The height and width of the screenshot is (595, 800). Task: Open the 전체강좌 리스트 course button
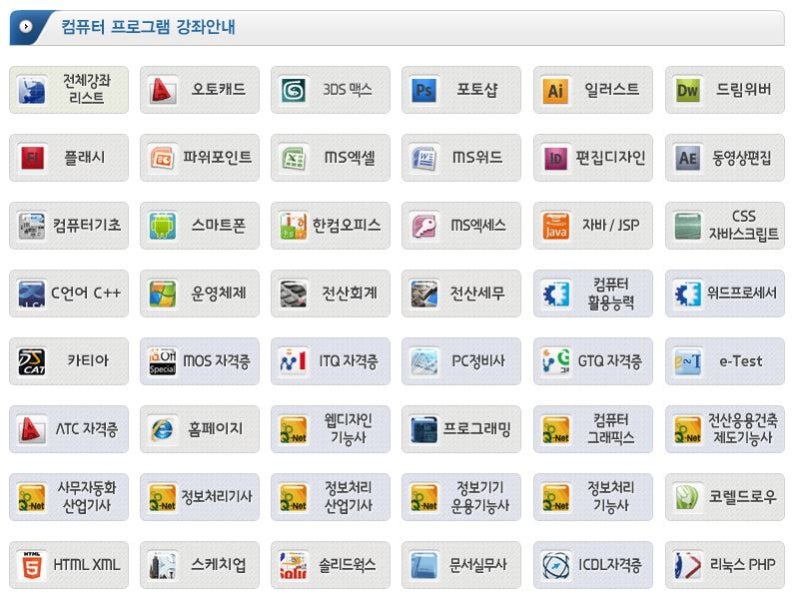tap(69, 90)
